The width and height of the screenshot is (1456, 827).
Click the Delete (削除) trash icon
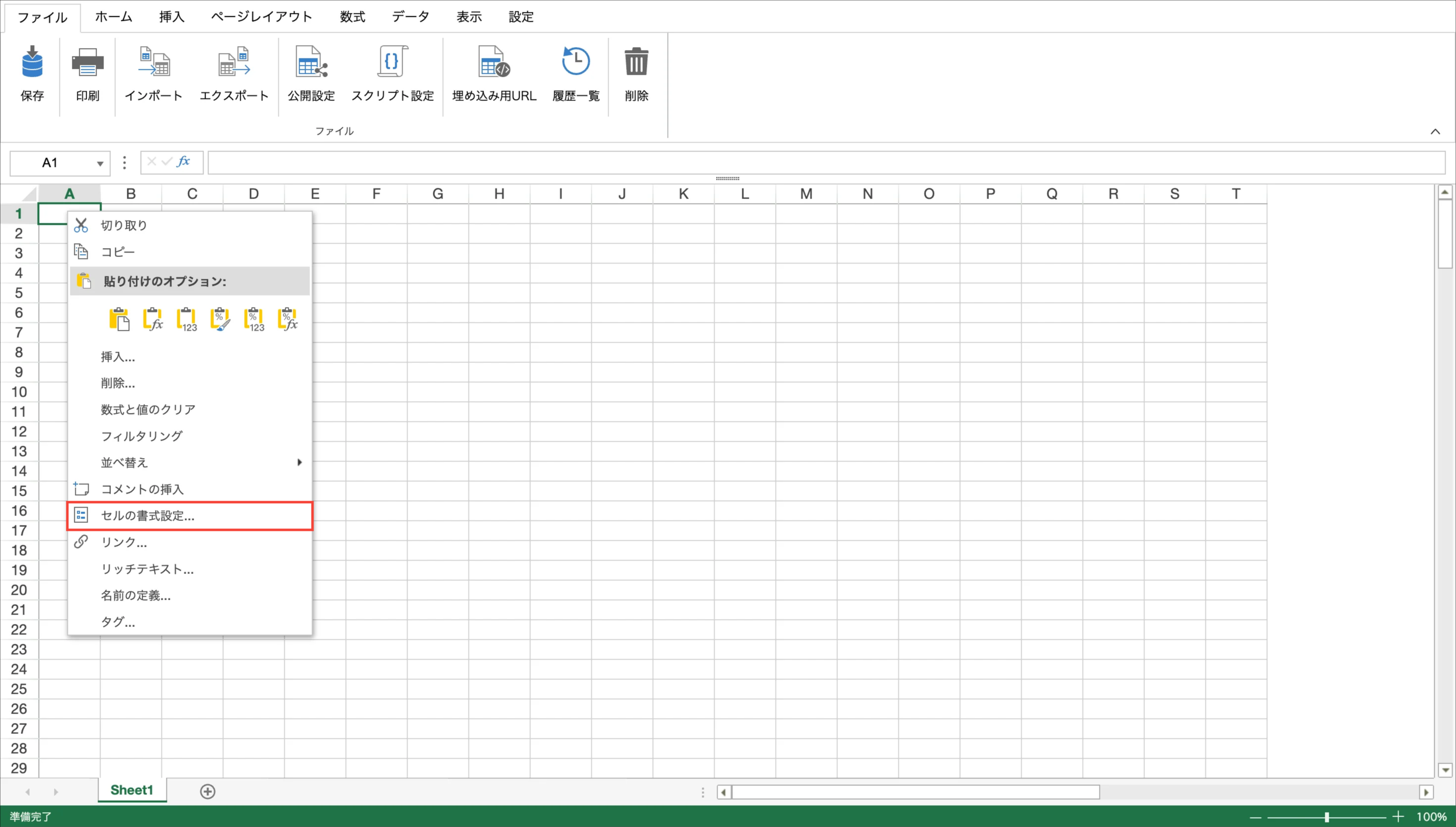pos(636,62)
